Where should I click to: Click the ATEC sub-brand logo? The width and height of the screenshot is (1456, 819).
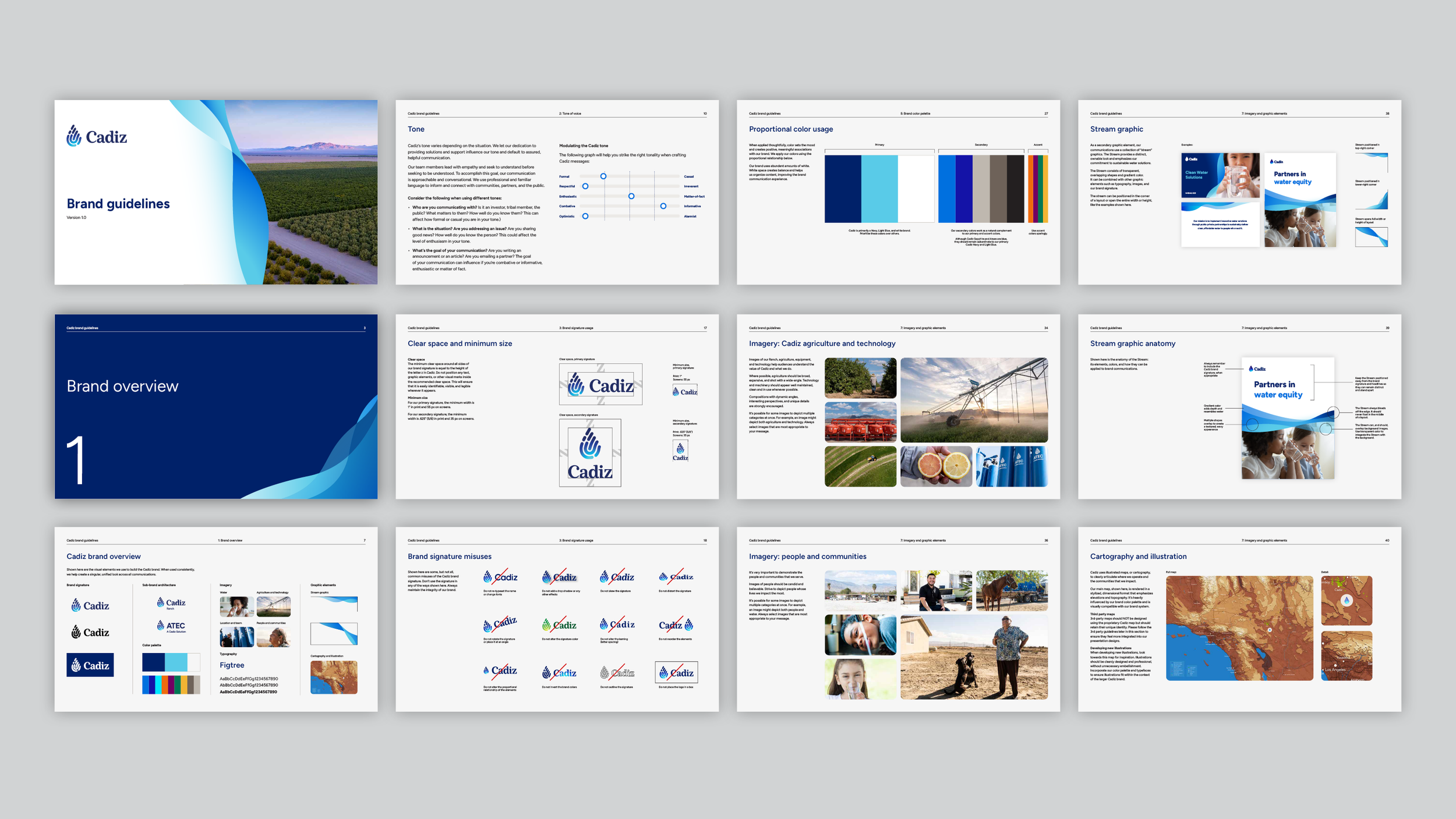171,626
